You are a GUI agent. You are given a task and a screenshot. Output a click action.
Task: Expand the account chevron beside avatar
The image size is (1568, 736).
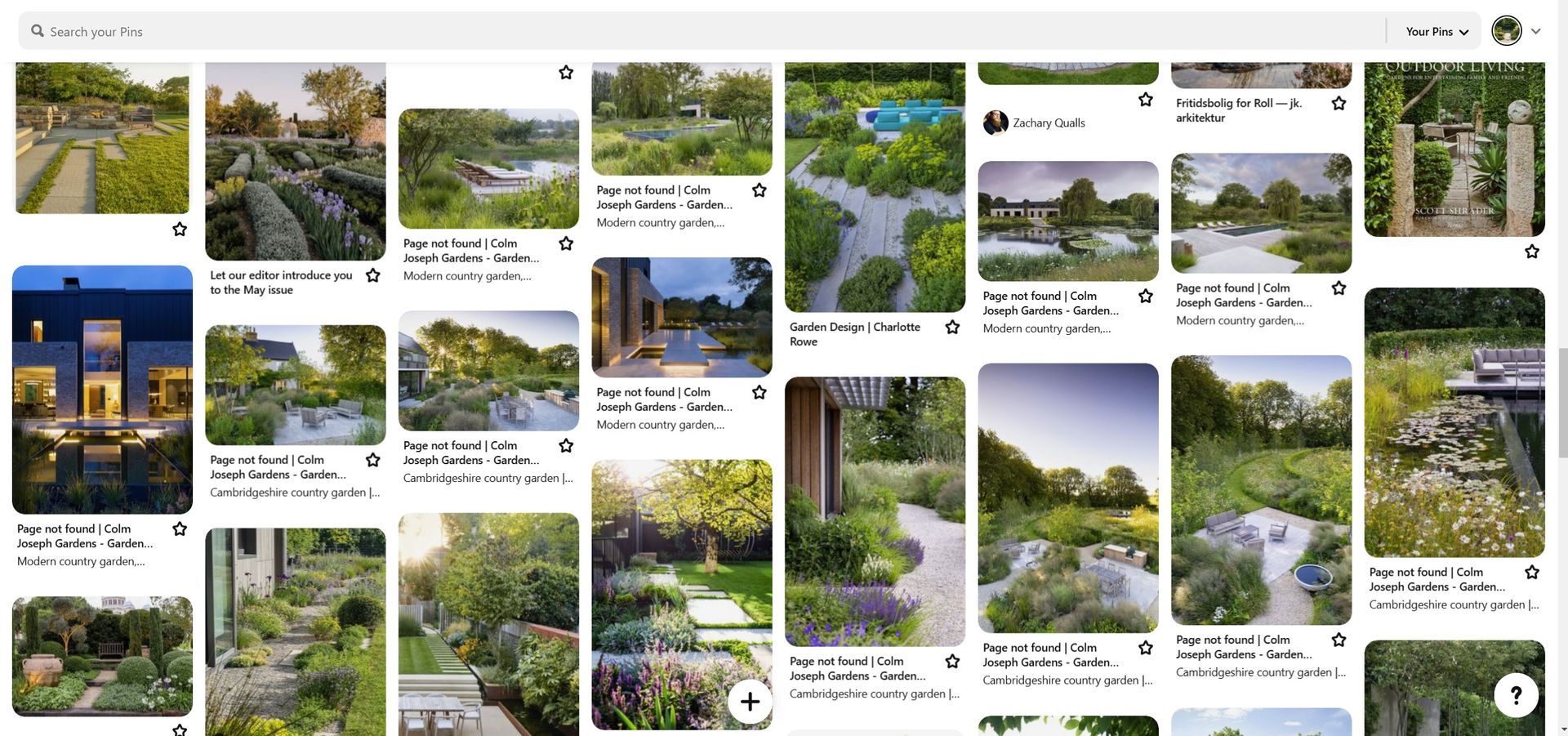click(1536, 31)
